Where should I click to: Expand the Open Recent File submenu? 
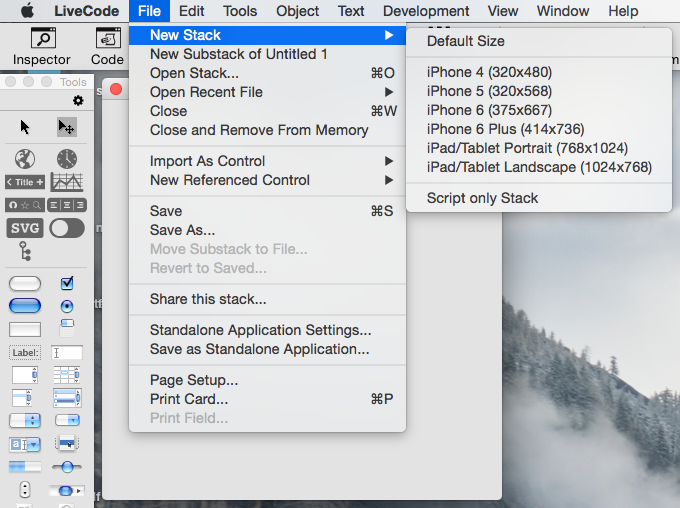tap(268, 92)
